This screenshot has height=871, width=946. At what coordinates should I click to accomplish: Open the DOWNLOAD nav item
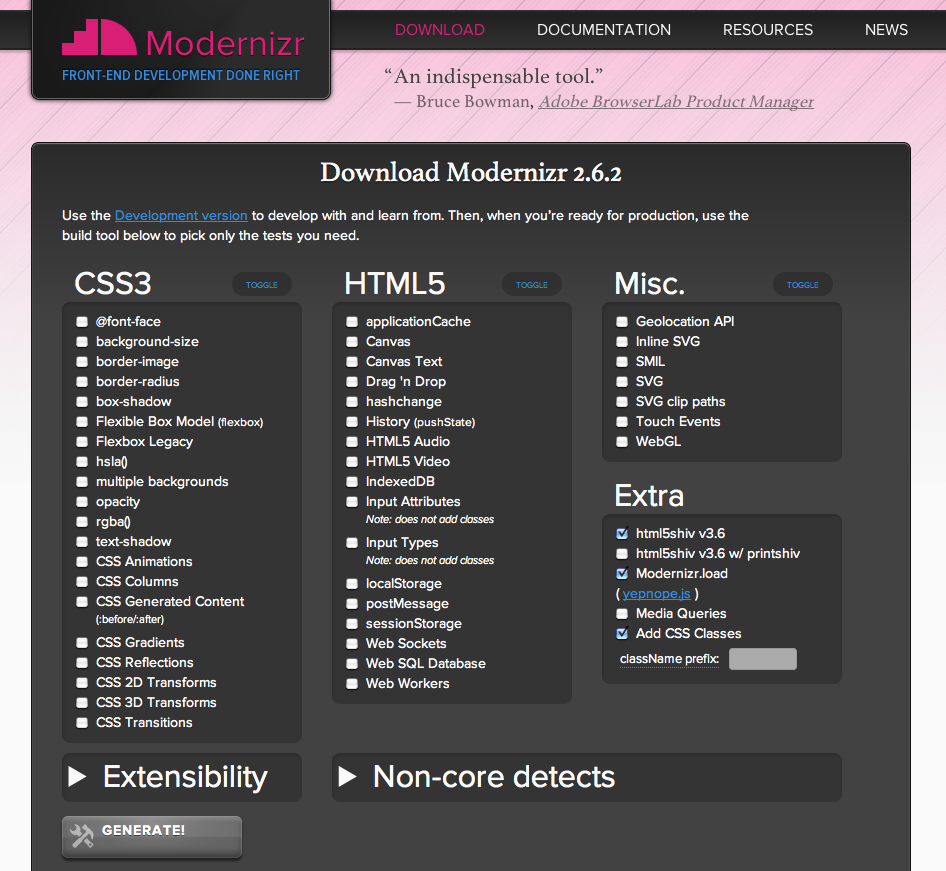440,30
